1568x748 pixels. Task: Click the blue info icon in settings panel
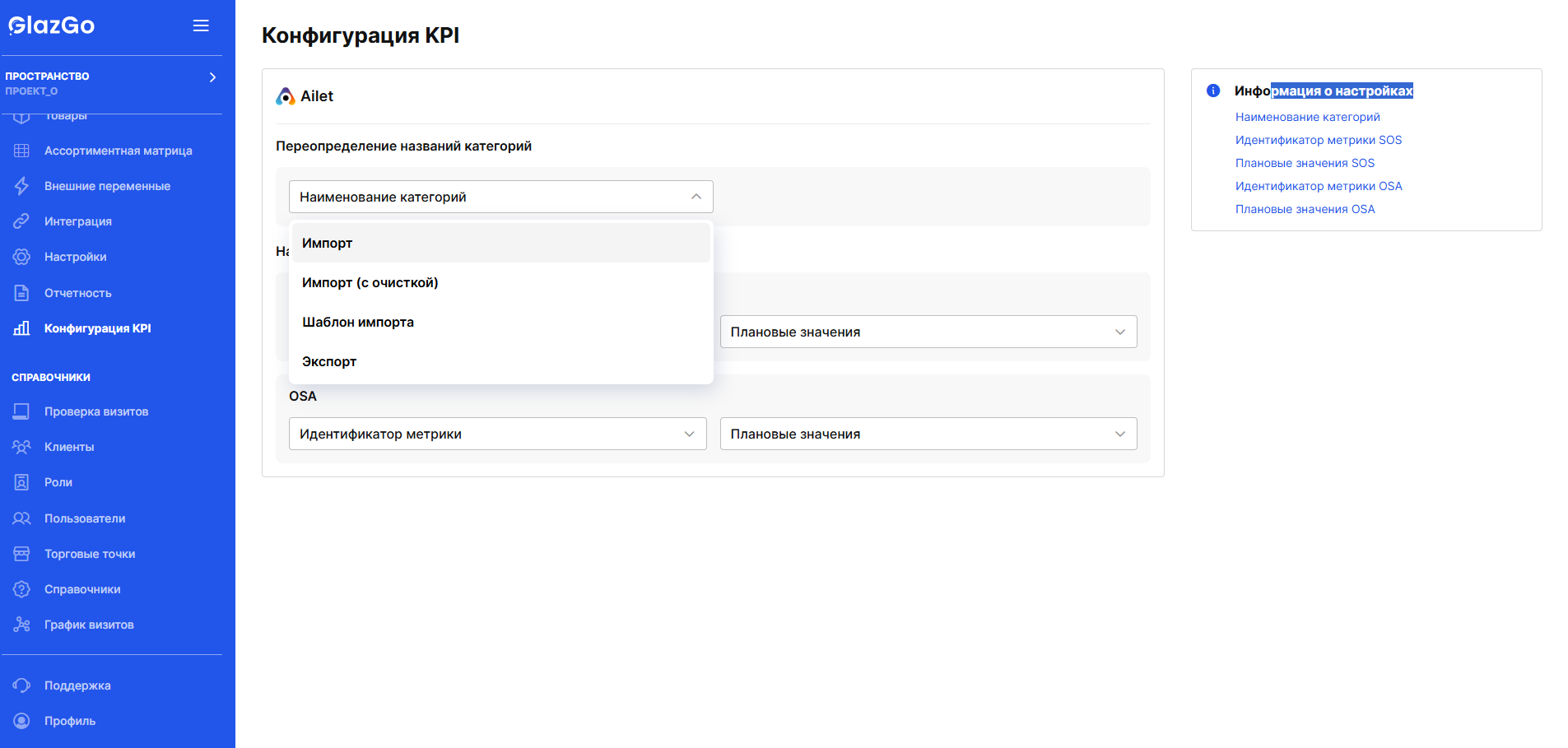tap(1213, 91)
